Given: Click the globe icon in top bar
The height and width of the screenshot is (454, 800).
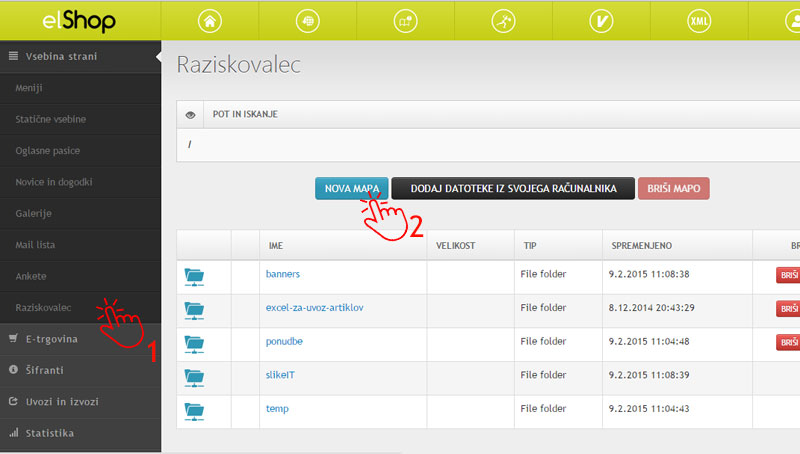Looking at the screenshot, I should click(x=308, y=21).
